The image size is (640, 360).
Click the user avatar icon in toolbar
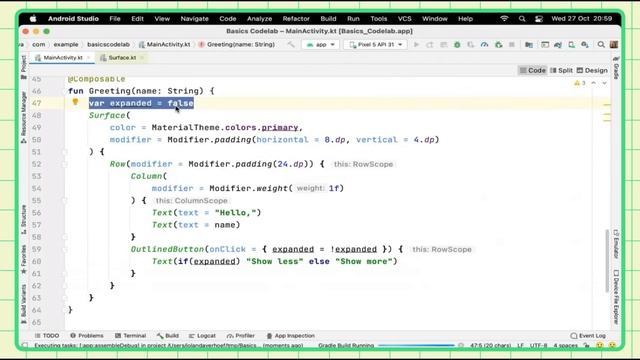tap(613, 44)
